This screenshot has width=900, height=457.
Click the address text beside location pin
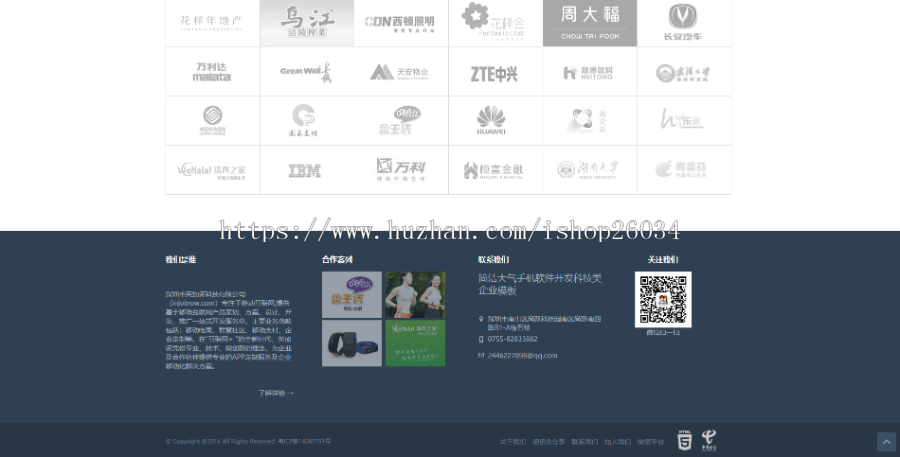[x=544, y=323]
